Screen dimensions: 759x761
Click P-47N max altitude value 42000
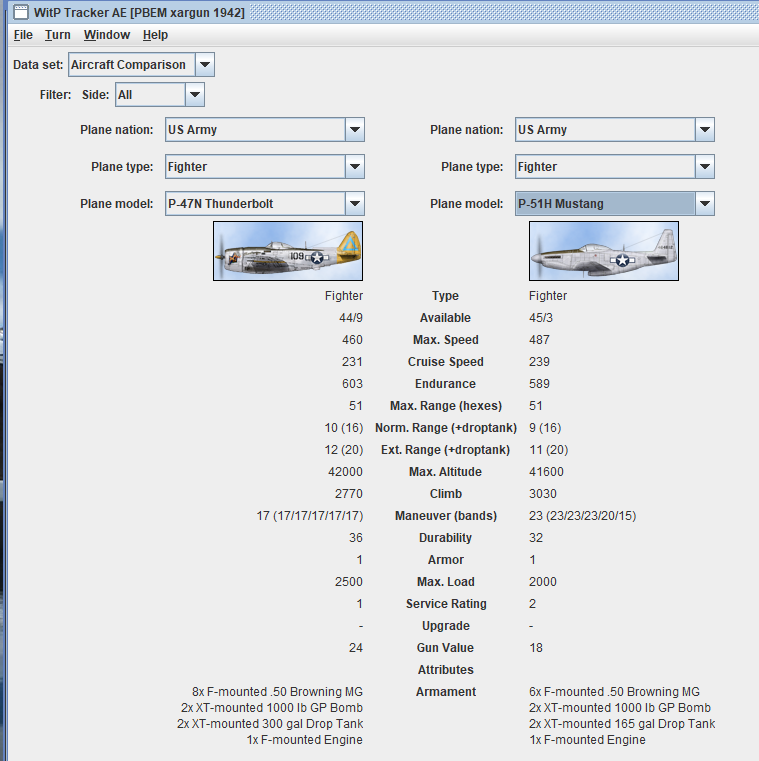[345, 471]
